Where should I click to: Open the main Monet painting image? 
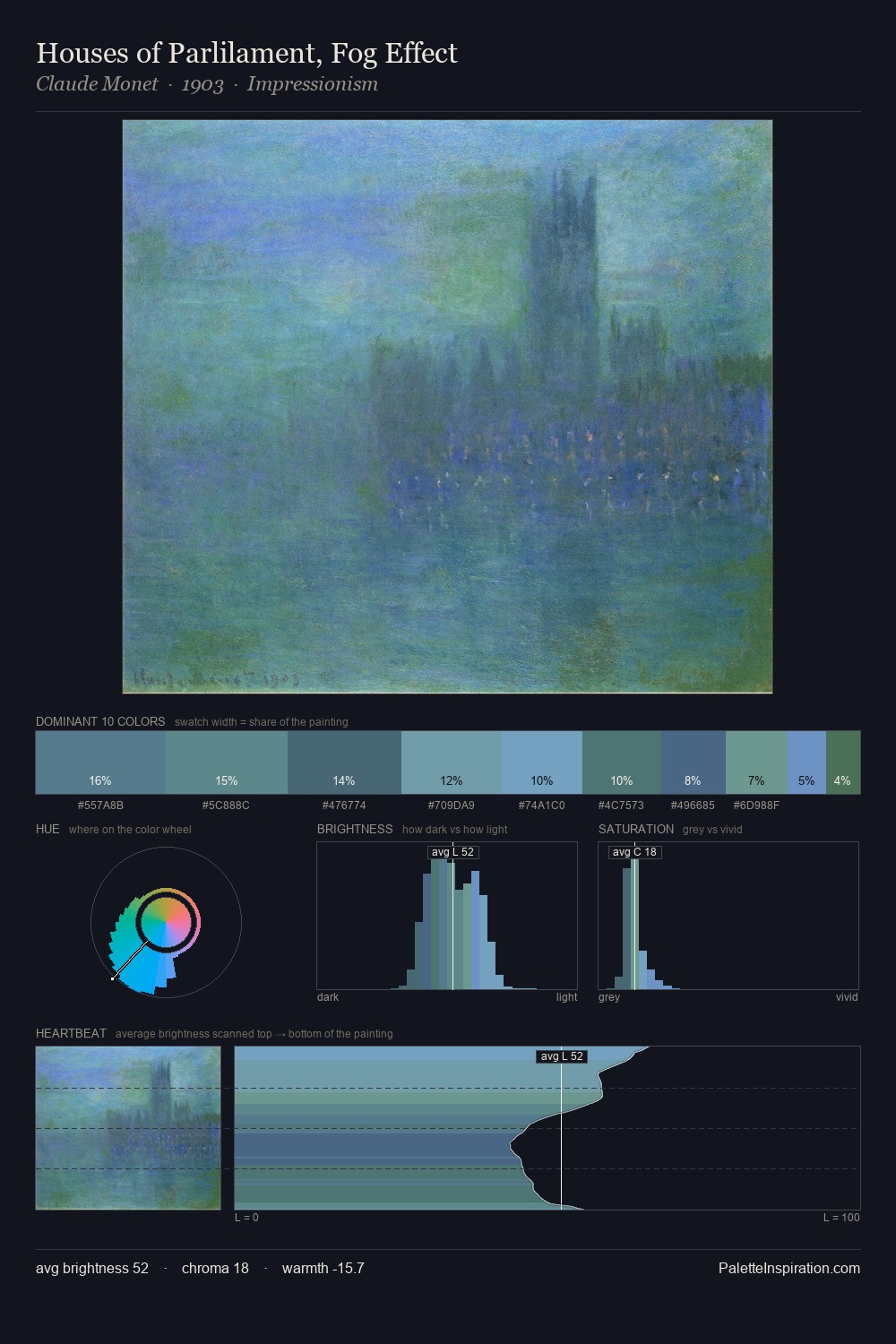coord(447,407)
